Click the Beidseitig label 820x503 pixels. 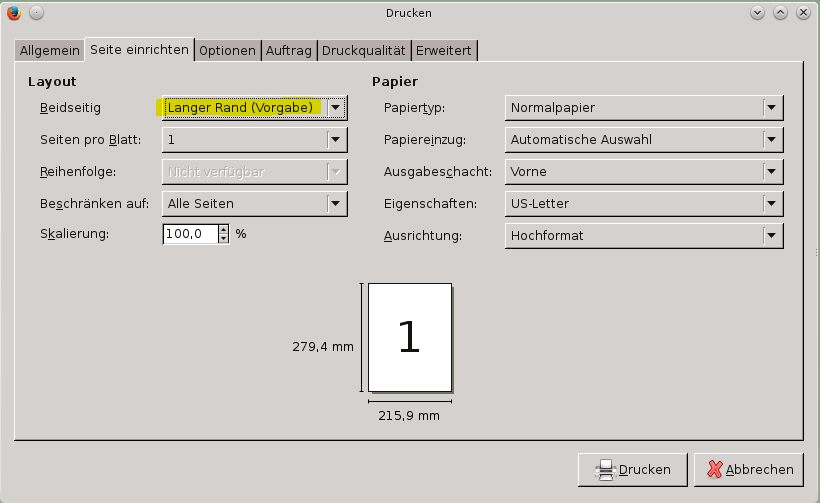(x=70, y=108)
